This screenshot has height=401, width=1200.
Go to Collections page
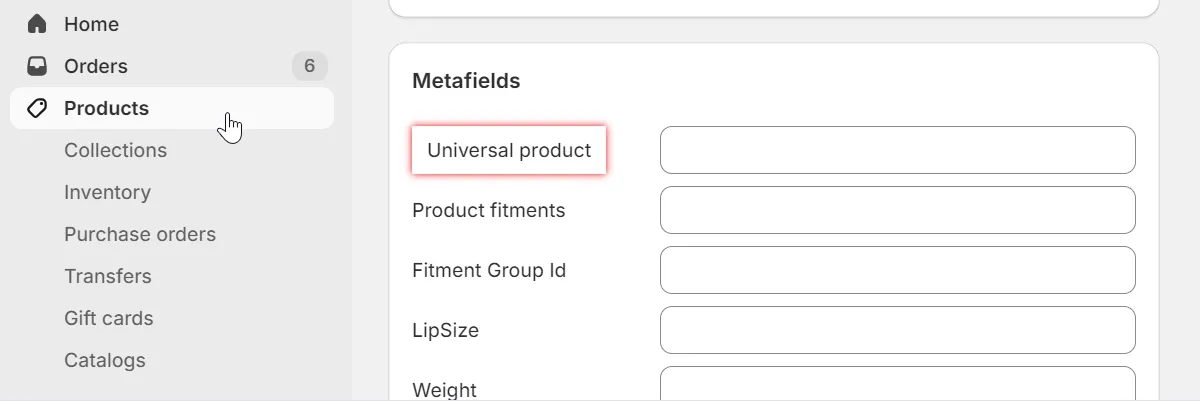pos(115,150)
